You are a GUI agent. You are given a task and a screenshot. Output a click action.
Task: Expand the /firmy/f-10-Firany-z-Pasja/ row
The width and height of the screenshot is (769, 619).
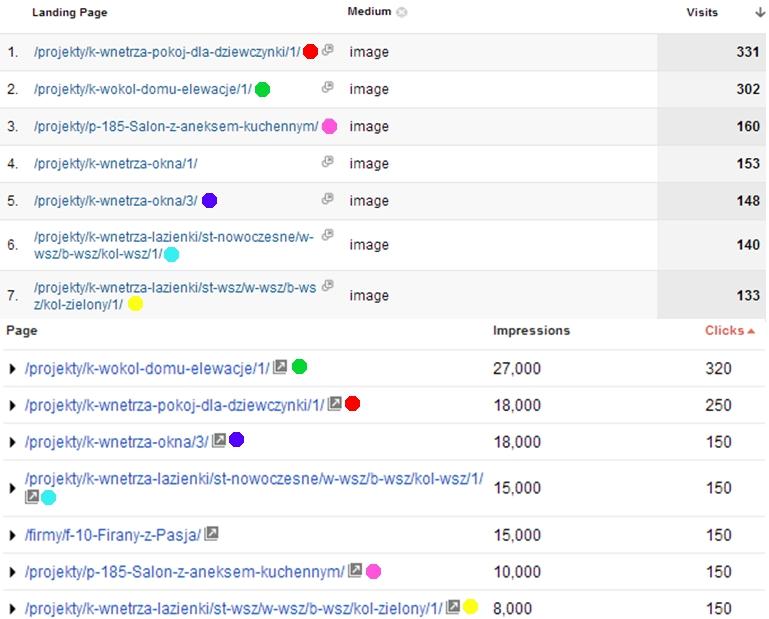(12, 535)
